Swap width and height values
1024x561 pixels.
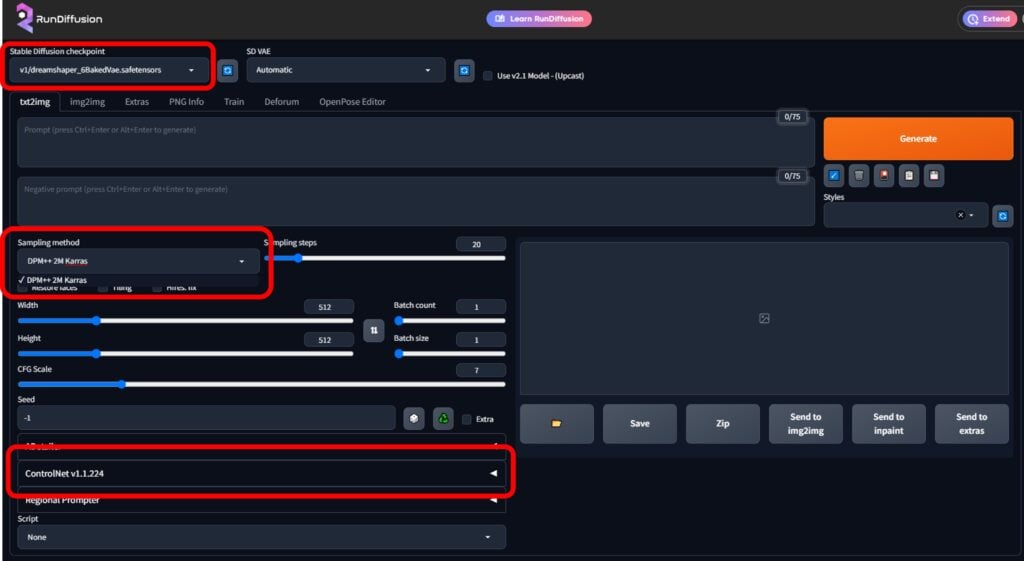click(374, 330)
